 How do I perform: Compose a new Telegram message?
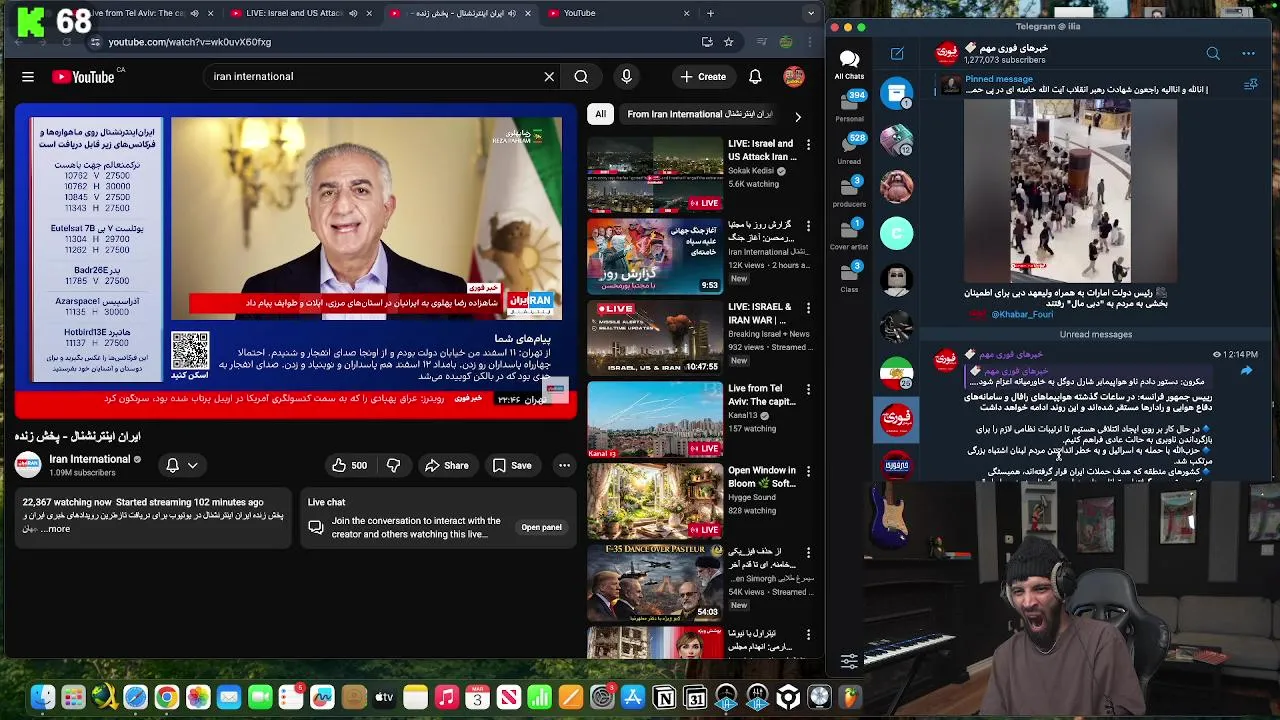[897, 53]
